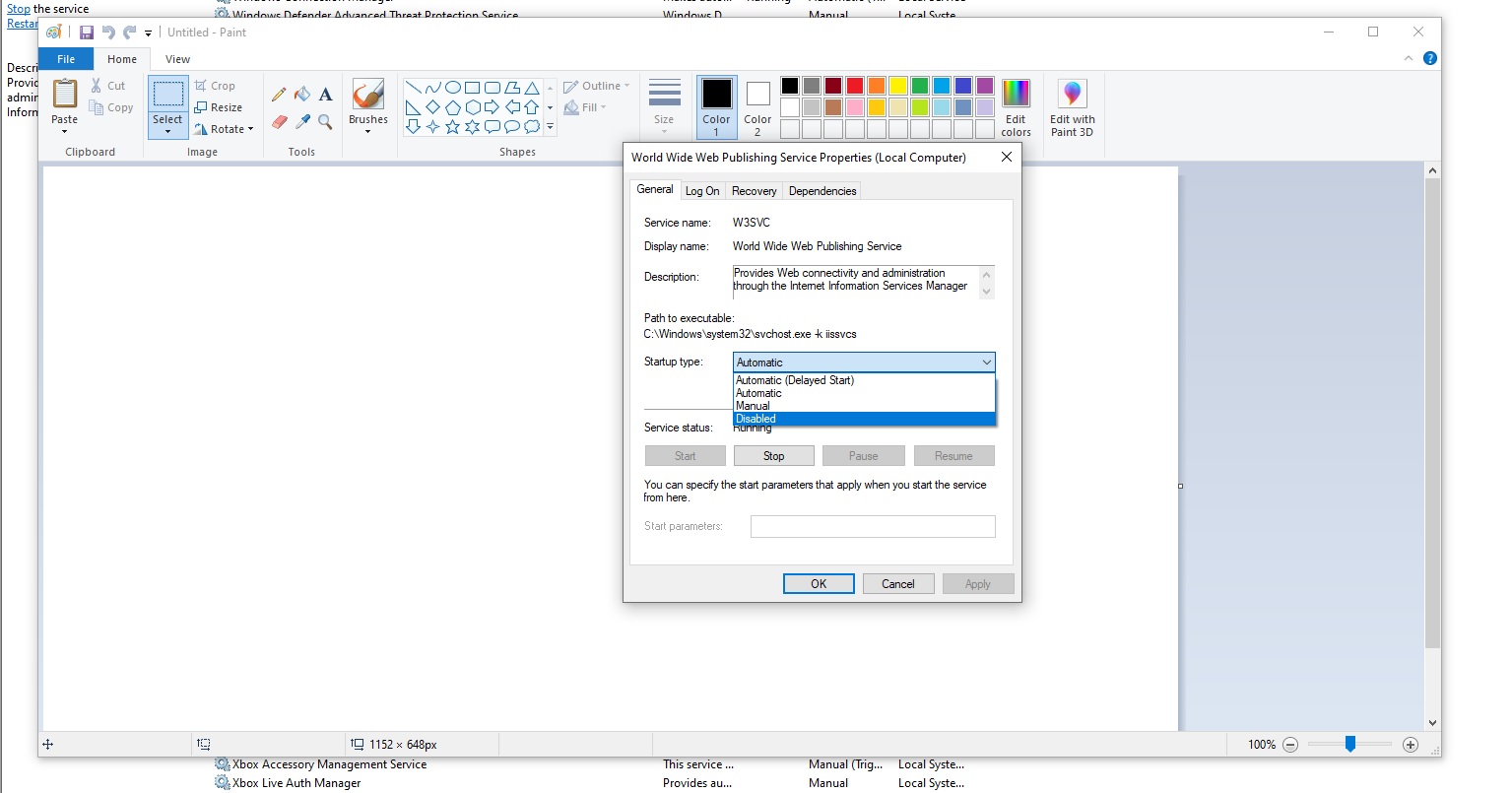The height and width of the screenshot is (793, 1512).
Task: Click the Color 2 background button
Action: pyautogui.click(x=757, y=106)
